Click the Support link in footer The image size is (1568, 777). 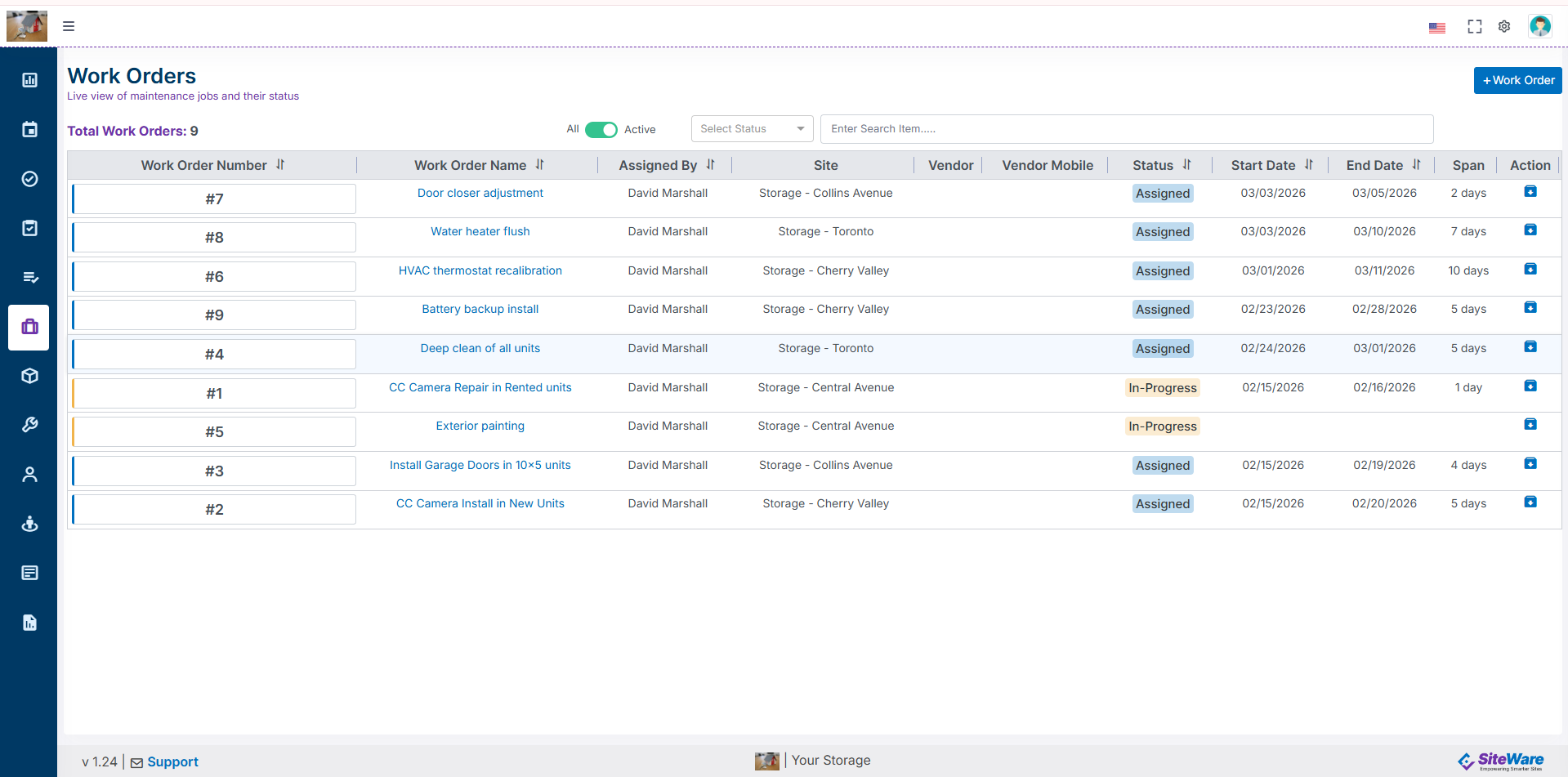pos(172,761)
